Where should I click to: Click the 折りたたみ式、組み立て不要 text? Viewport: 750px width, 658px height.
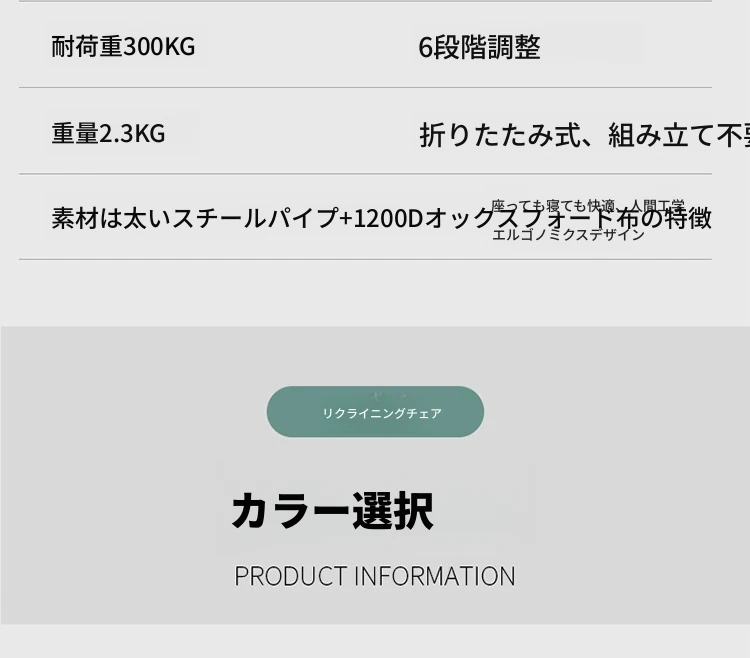pos(585,135)
